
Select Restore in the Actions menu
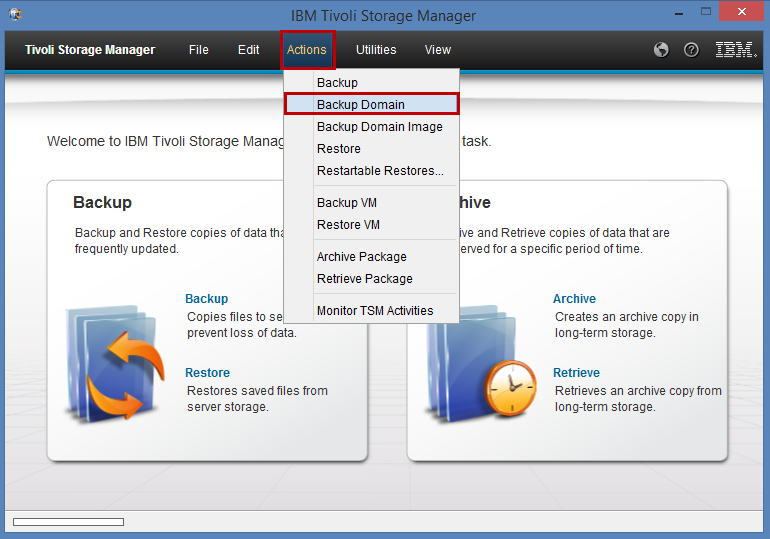click(x=372, y=149)
